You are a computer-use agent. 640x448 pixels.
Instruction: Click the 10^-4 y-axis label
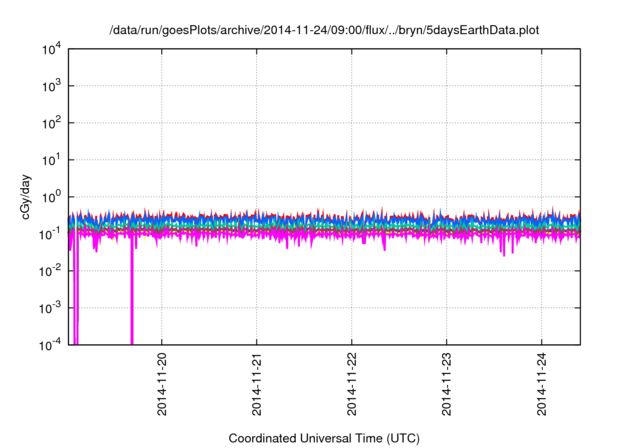click(x=50, y=346)
